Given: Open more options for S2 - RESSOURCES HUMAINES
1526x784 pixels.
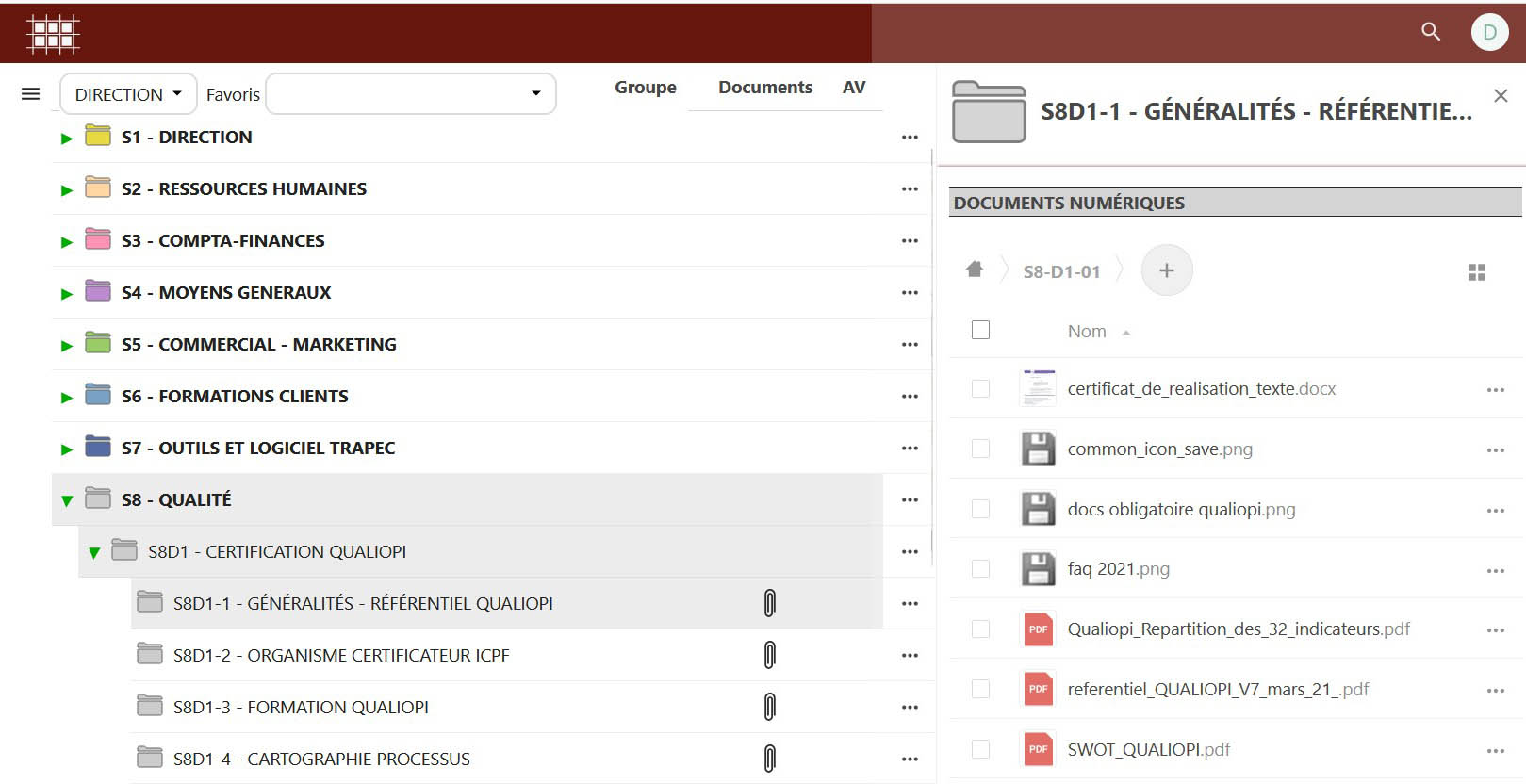Looking at the screenshot, I should [x=910, y=189].
